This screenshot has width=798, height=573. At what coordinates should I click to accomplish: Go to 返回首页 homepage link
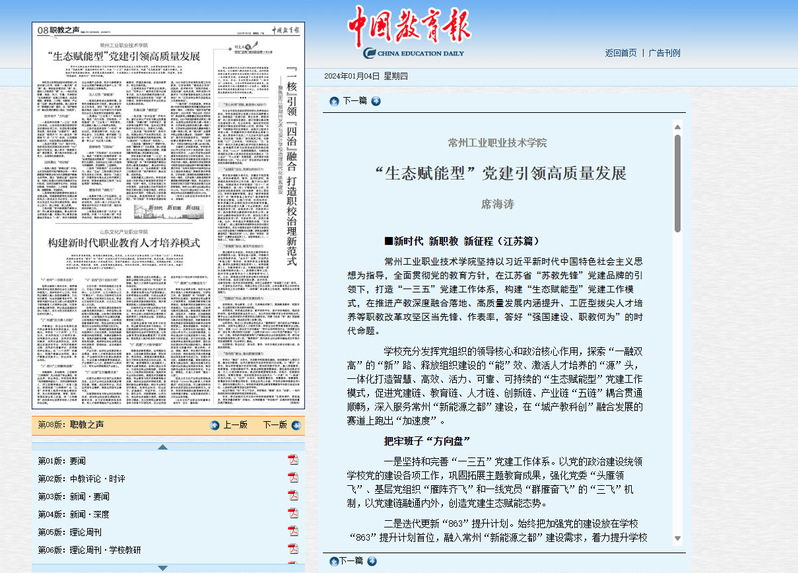[620, 52]
